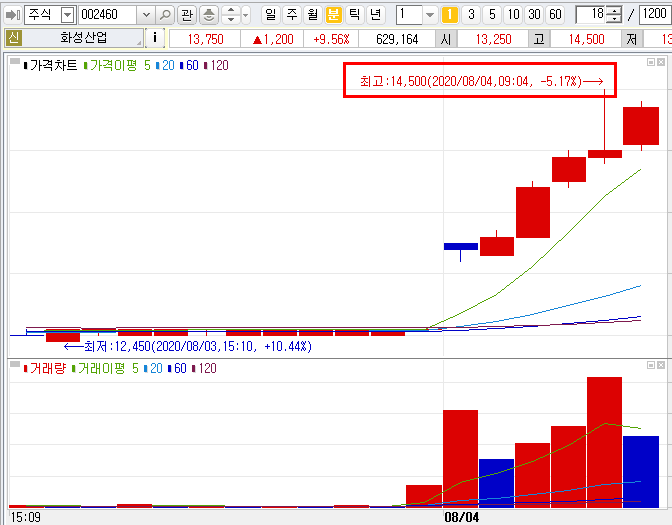Viewport: 672px width, 525px height.
Task: Click the 고 high price label
Action: pyautogui.click(x=539, y=39)
